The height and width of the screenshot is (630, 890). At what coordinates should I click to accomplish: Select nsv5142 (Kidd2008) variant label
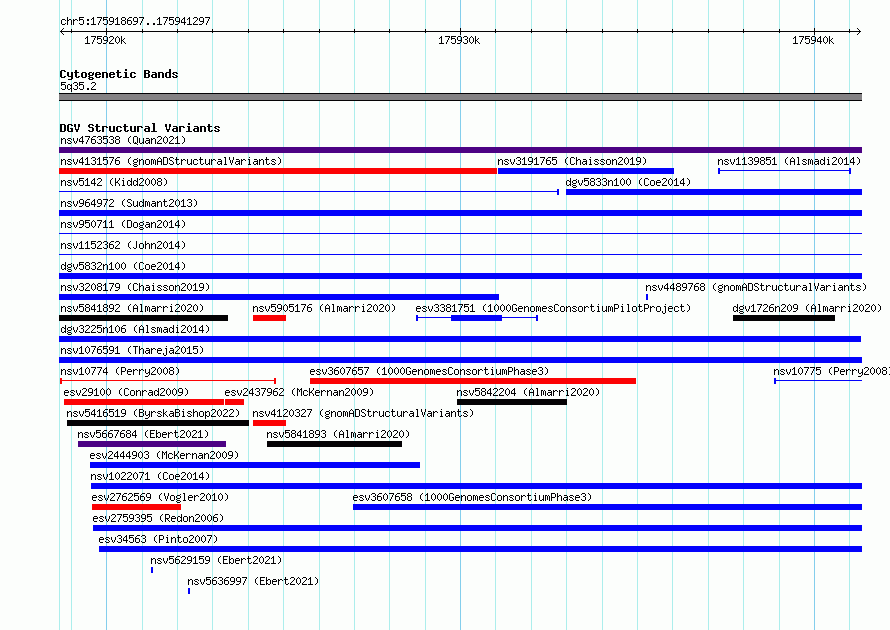coord(114,182)
